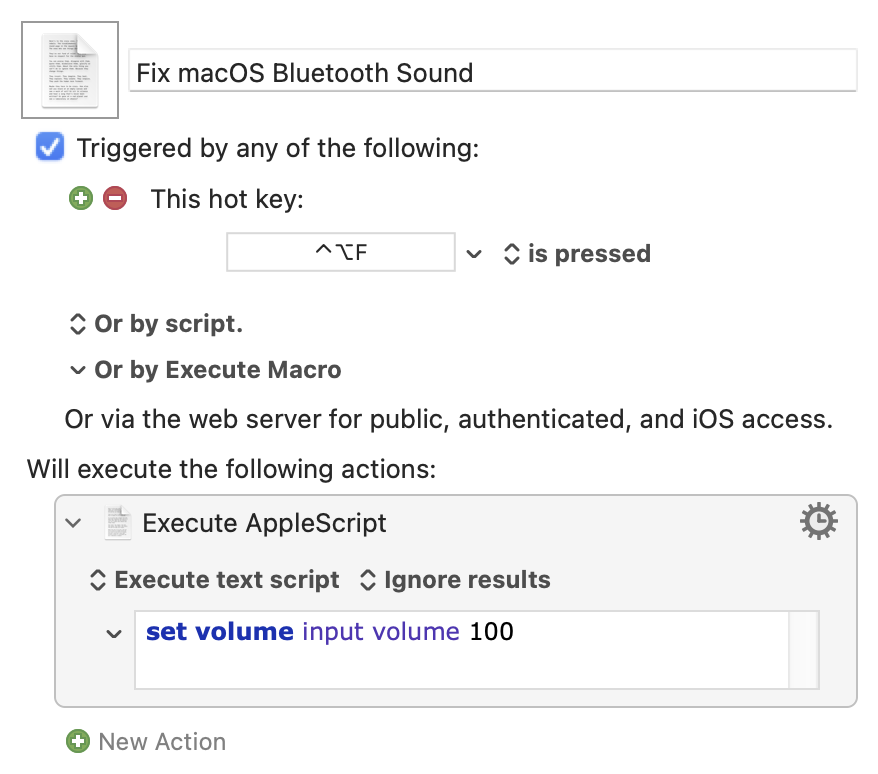Disable the 'Triggered by any of the following' checkbox

point(49,148)
